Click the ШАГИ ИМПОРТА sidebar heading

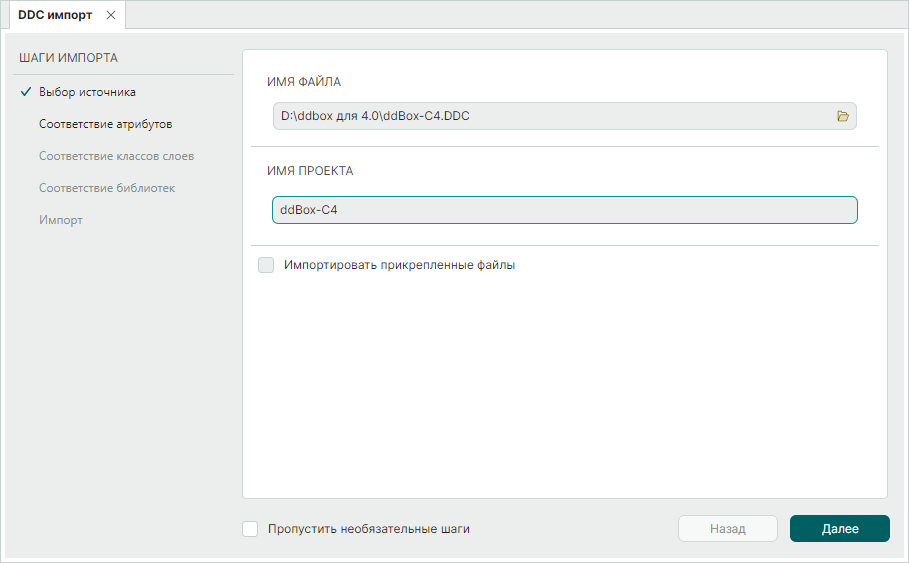coord(68,58)
